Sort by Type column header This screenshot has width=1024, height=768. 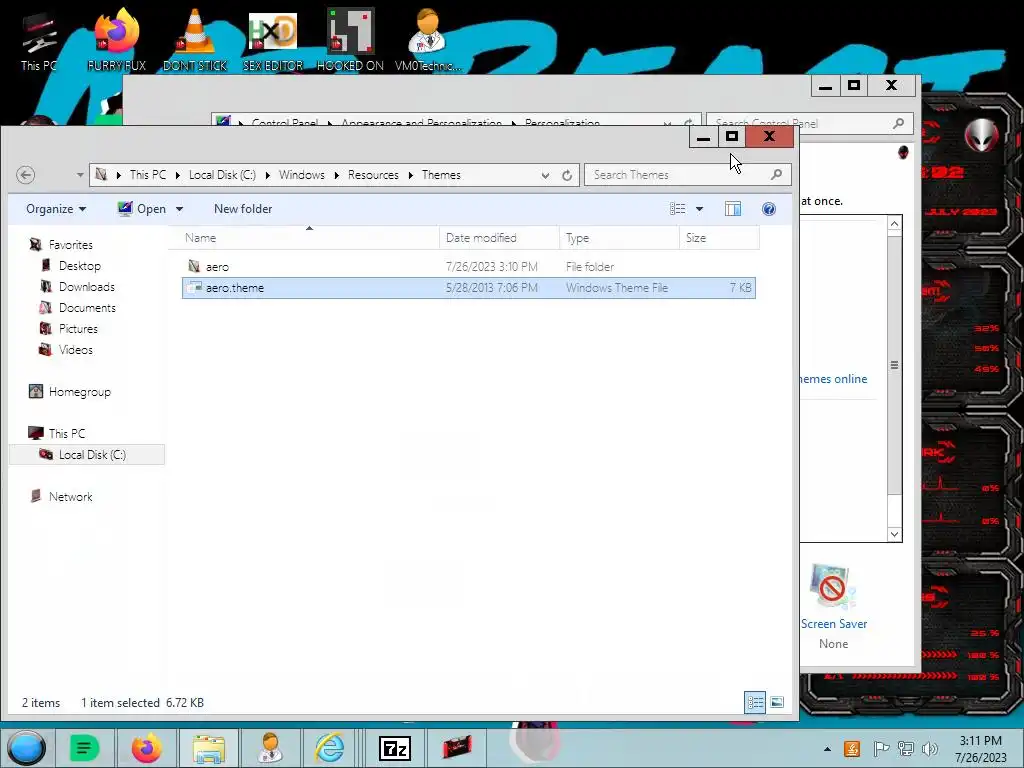coord(619,238)
